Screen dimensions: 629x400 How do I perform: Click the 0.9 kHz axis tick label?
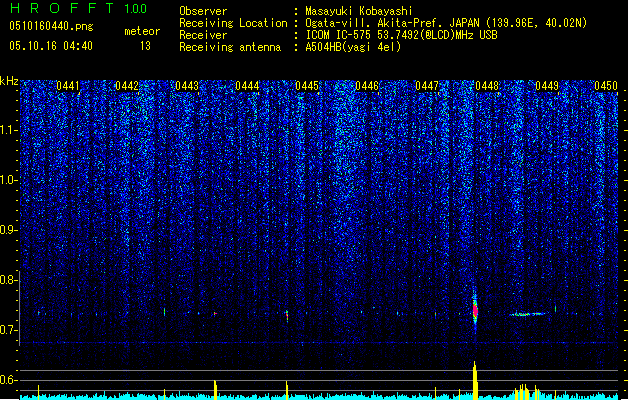pyautogui.click(x=9, y=230)
